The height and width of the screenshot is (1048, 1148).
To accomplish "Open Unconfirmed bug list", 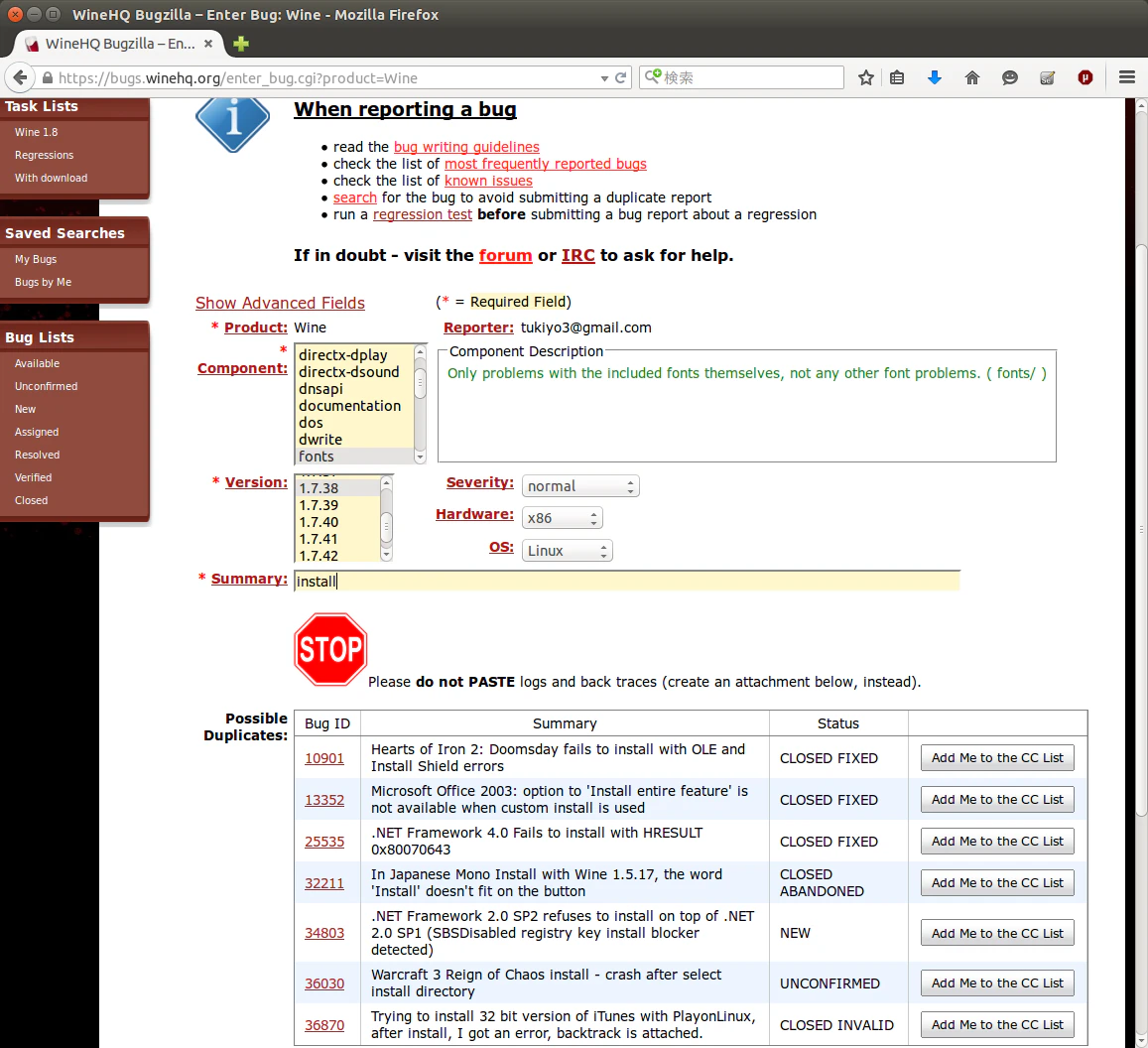I will tap(46, 386).
